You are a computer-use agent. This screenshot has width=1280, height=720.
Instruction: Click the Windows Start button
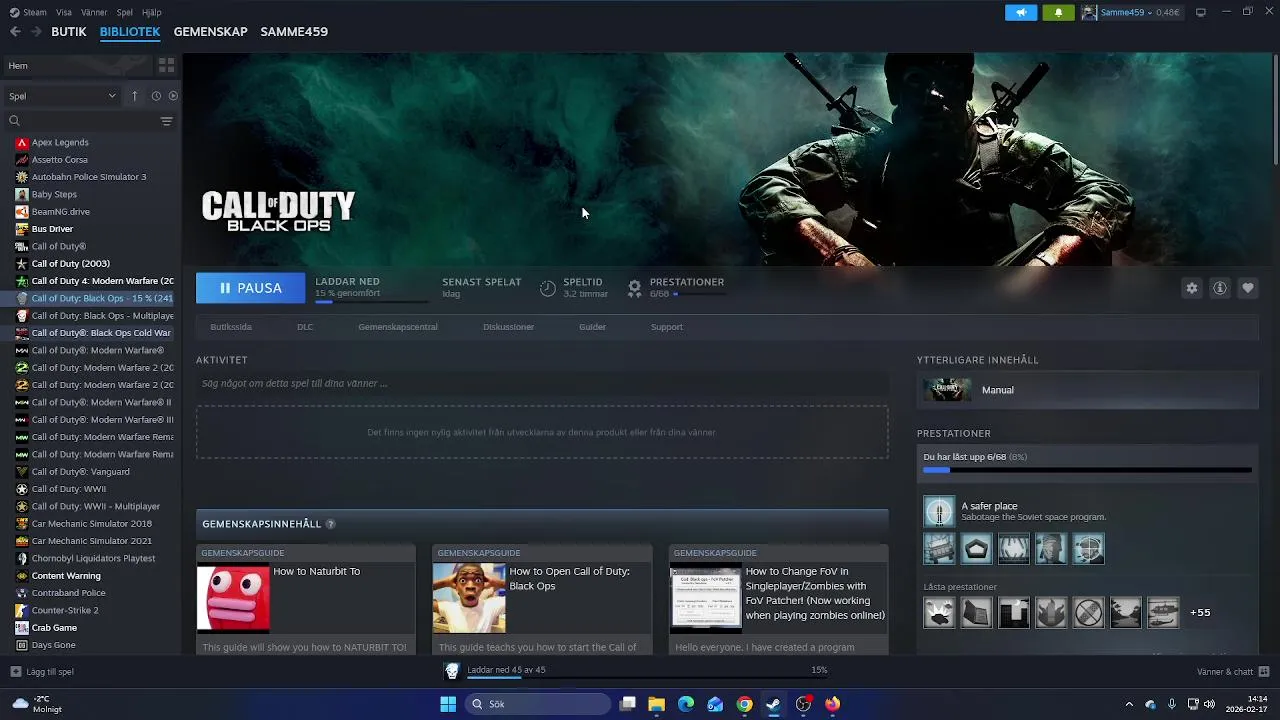pyautogui.click(x=448, y=704)
